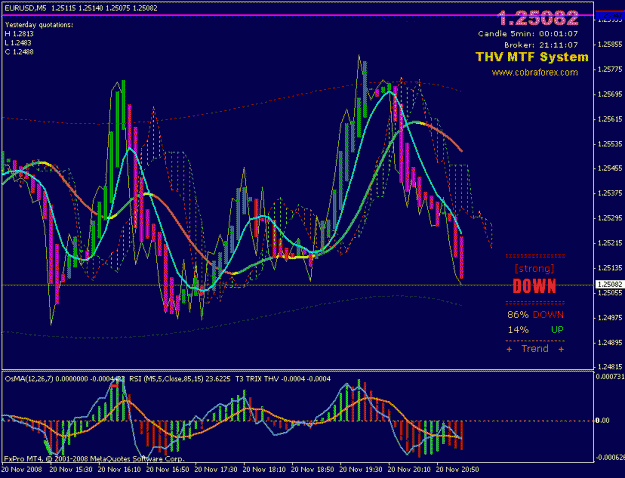This screenshot has width=625, height=478.
Task: Click the 1.24815 price-axis label
Action: coord(610,367)
